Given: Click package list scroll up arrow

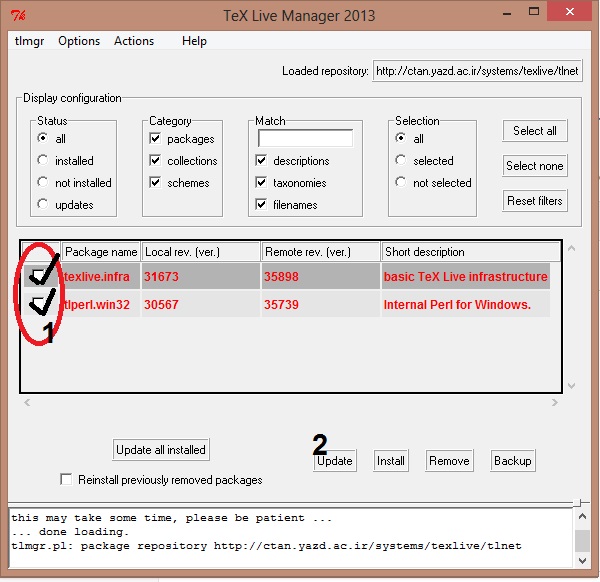Looking at the screenshot, I should [x=572, y=248].
